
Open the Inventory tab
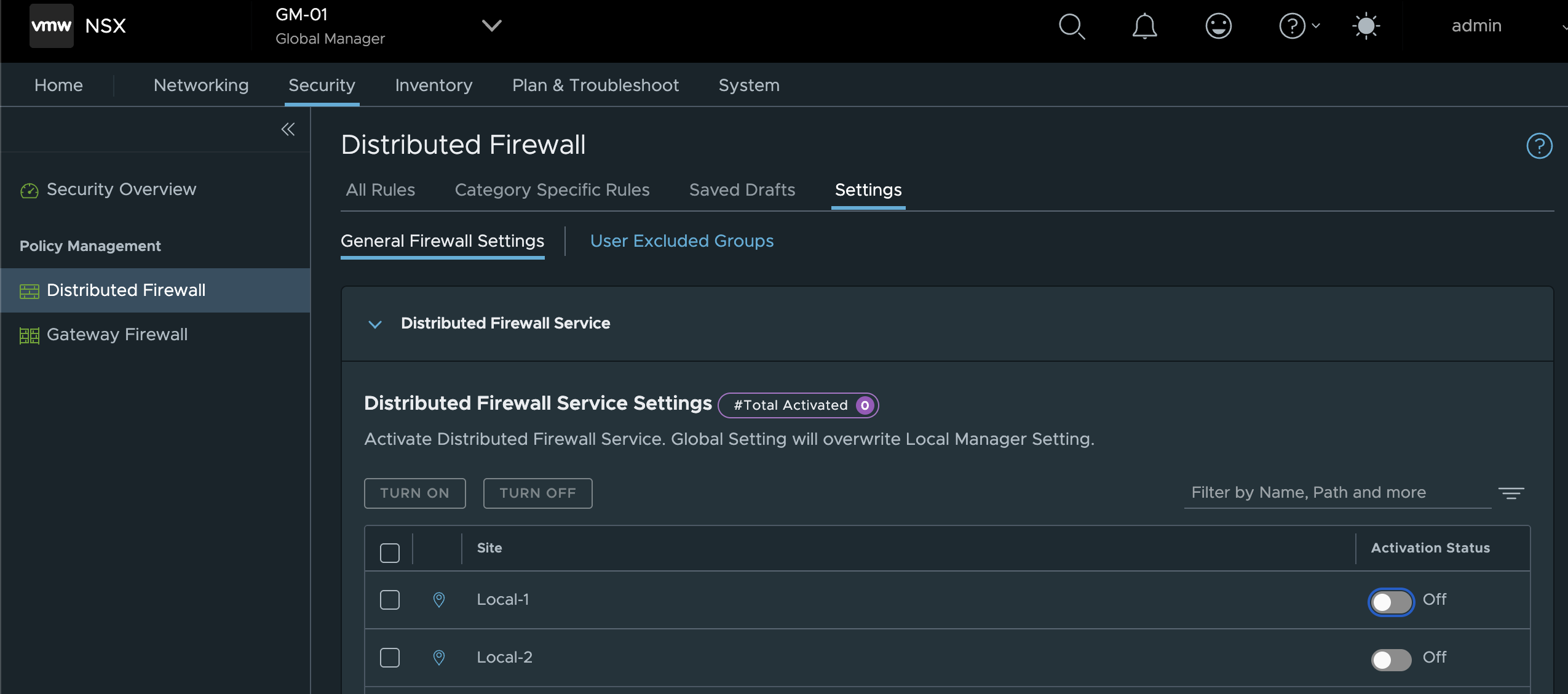(x=434, y=85)
